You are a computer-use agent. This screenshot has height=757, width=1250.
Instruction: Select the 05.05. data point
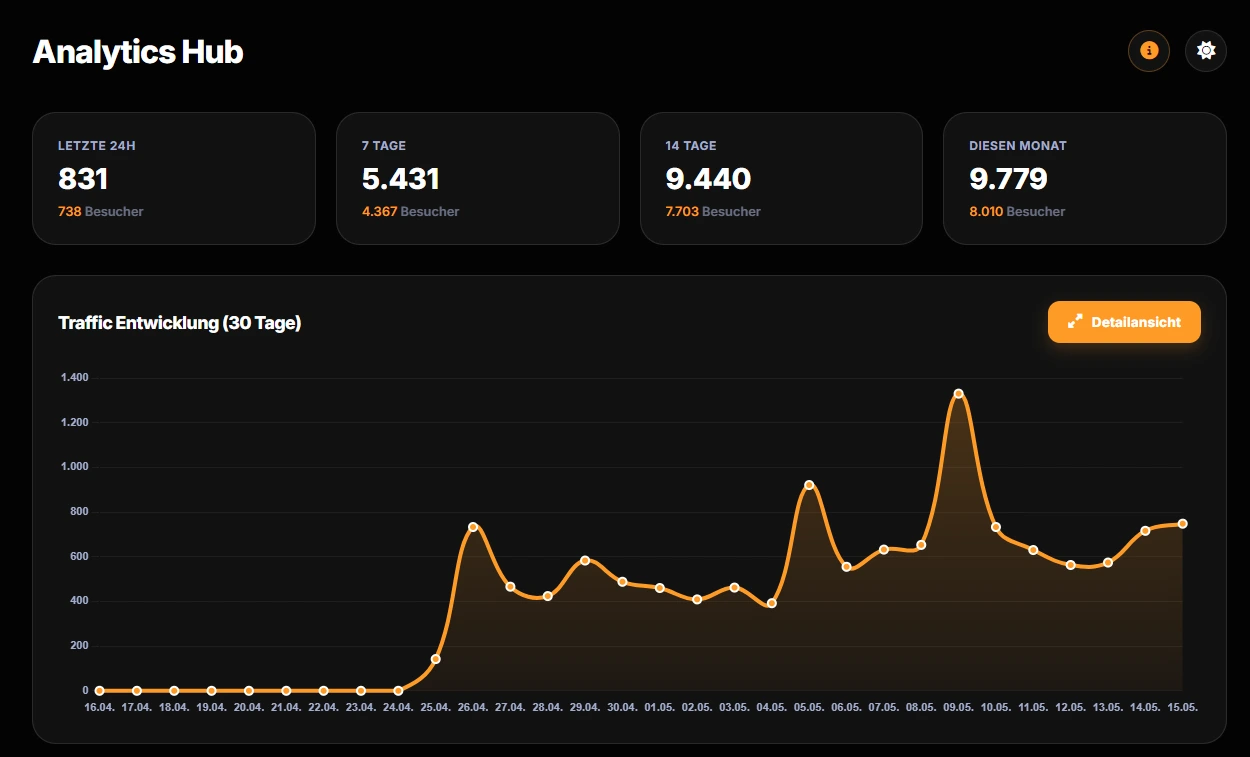(x=809, y=485)
